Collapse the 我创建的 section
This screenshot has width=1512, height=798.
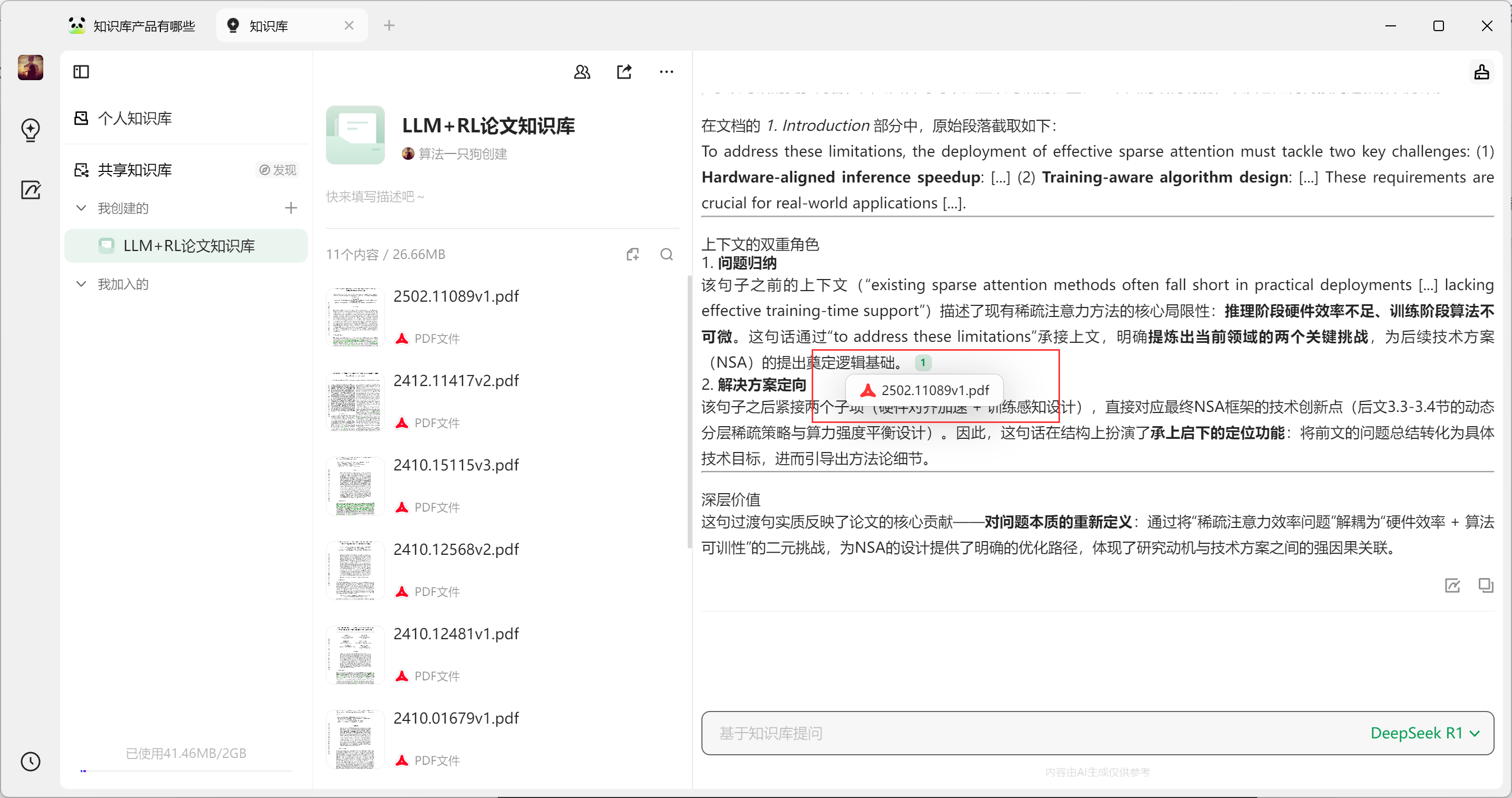point(82,208)
